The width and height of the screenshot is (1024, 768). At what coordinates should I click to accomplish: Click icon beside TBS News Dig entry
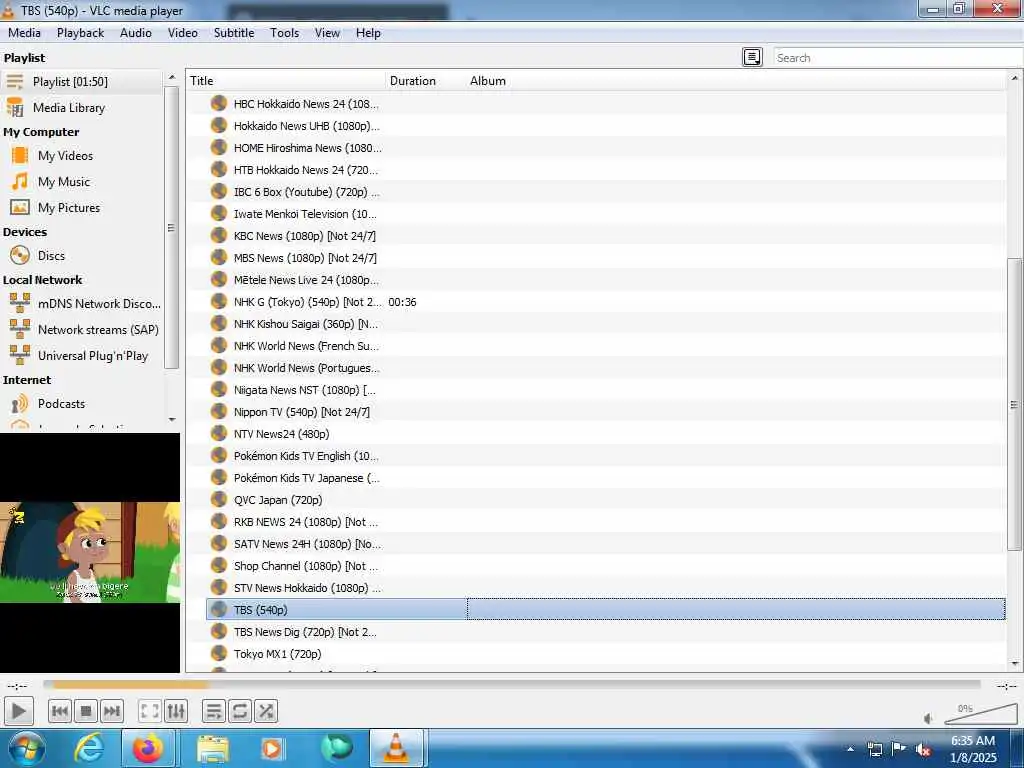[x=219, y=631]
